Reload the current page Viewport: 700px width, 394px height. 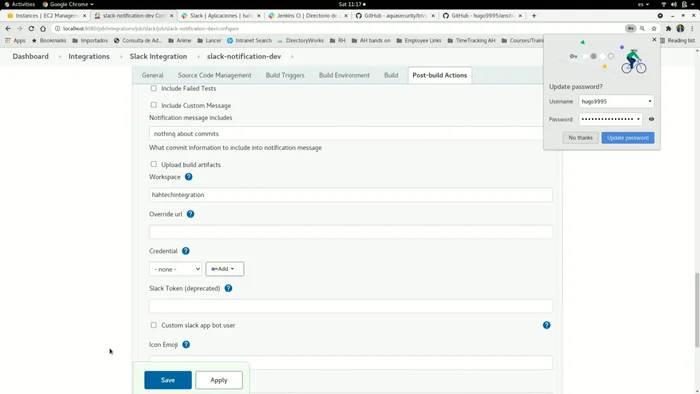31,29
